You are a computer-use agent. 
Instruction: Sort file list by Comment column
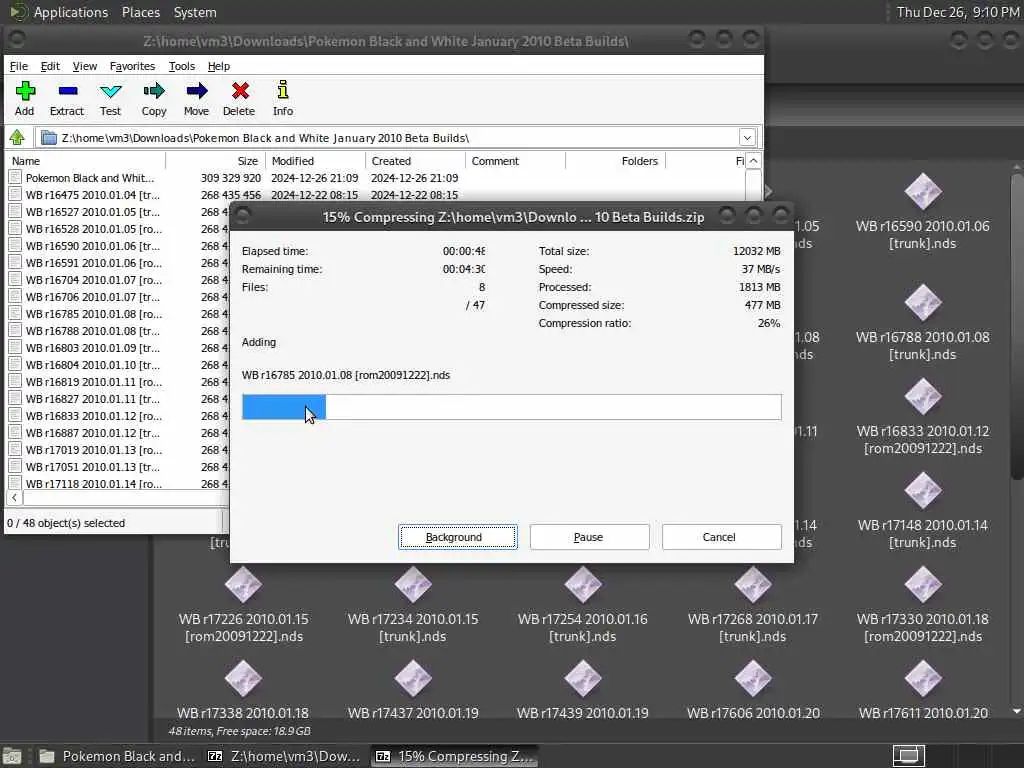coord(515,161)
